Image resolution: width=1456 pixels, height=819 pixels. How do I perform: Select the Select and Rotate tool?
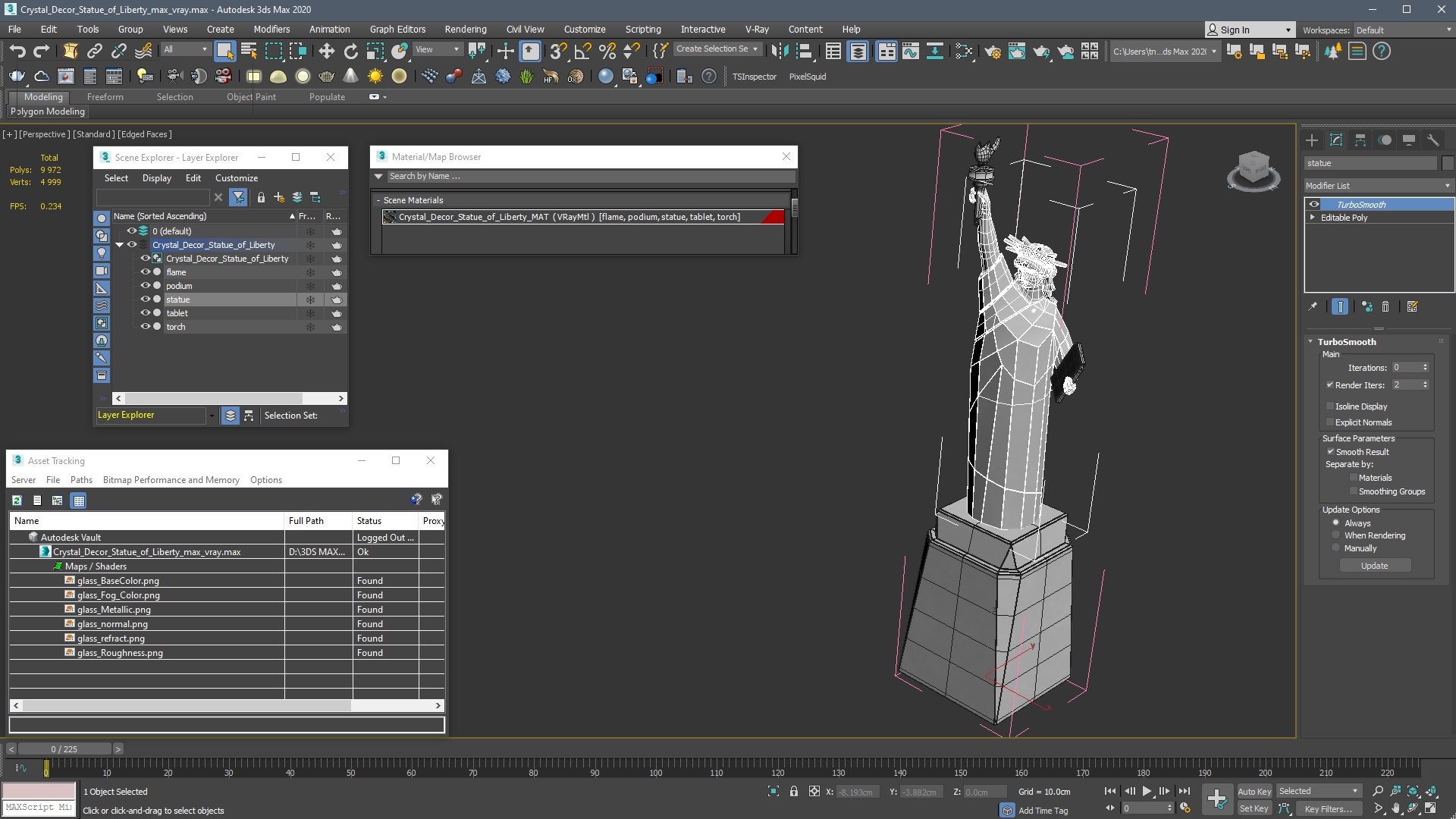350,51
